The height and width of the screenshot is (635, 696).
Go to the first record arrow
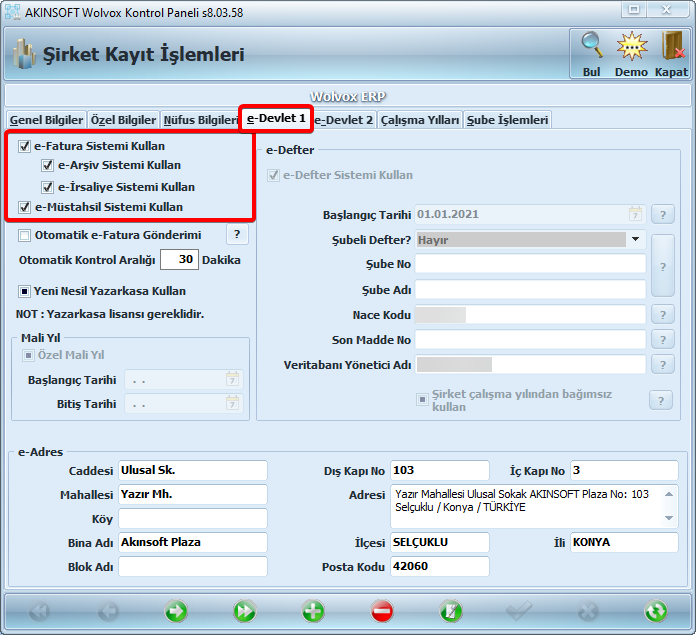(x=39, y=612)
